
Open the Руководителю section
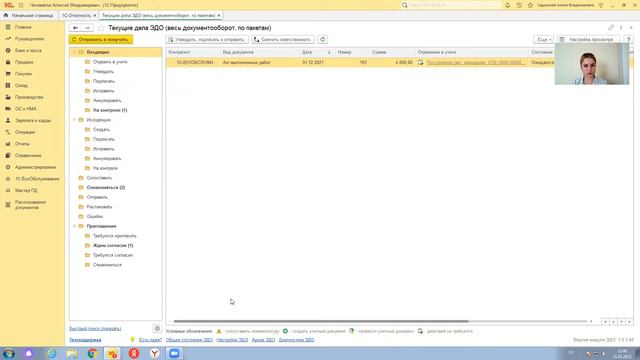(29, 39)
